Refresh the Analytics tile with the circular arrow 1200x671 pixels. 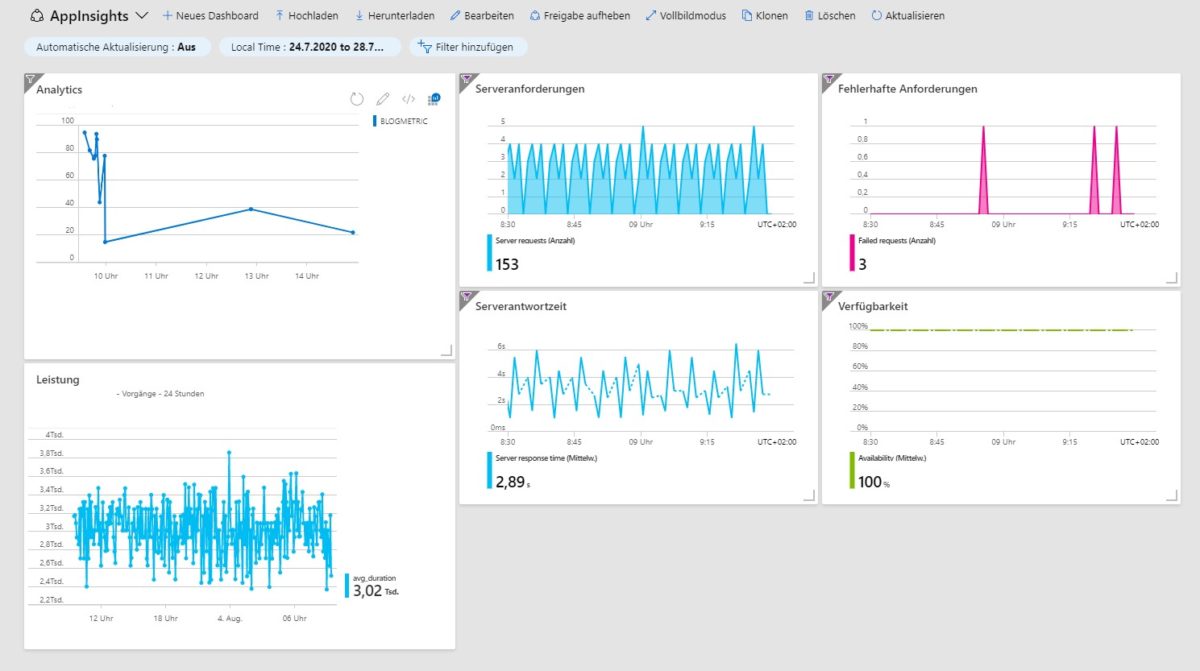(357, 99)
